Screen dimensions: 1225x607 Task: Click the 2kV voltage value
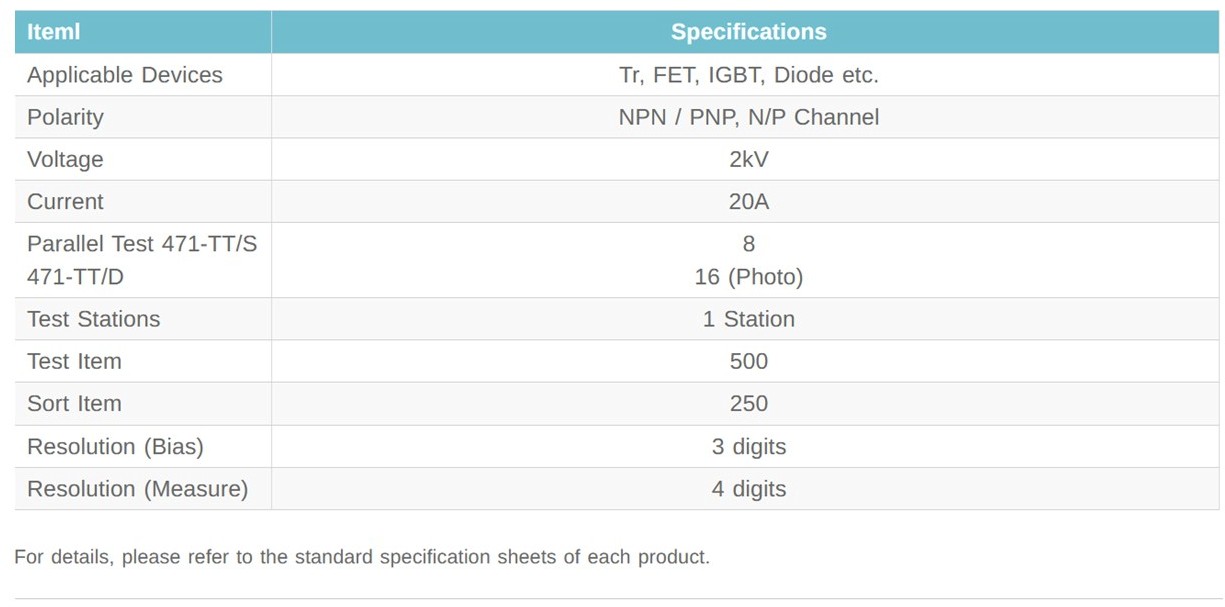coord(748,160)
